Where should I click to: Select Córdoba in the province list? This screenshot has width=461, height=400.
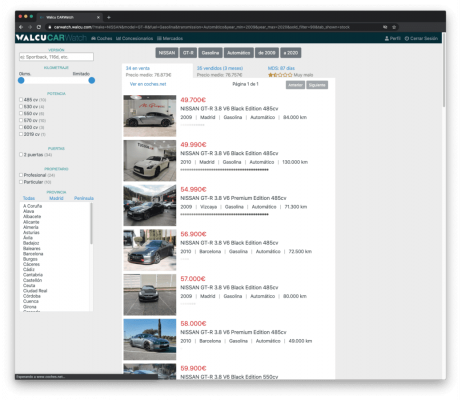(32, 296)
